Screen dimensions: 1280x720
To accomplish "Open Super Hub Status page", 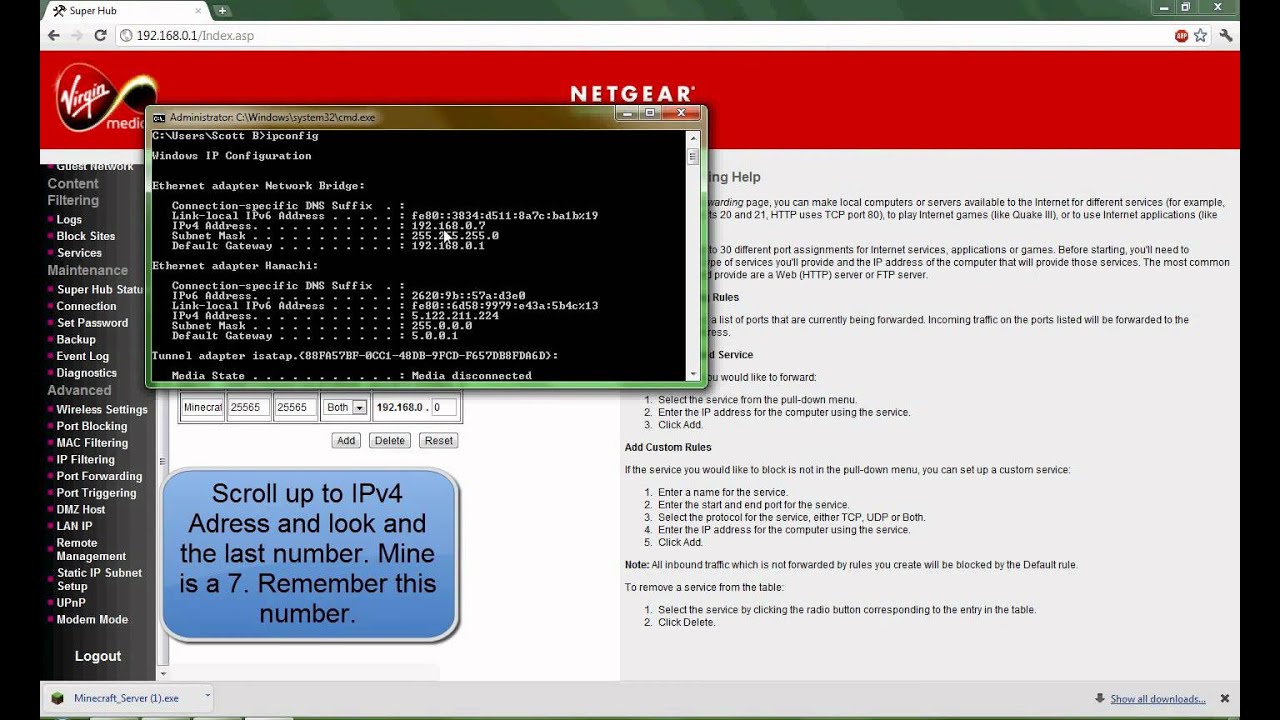I will (100, 290).
